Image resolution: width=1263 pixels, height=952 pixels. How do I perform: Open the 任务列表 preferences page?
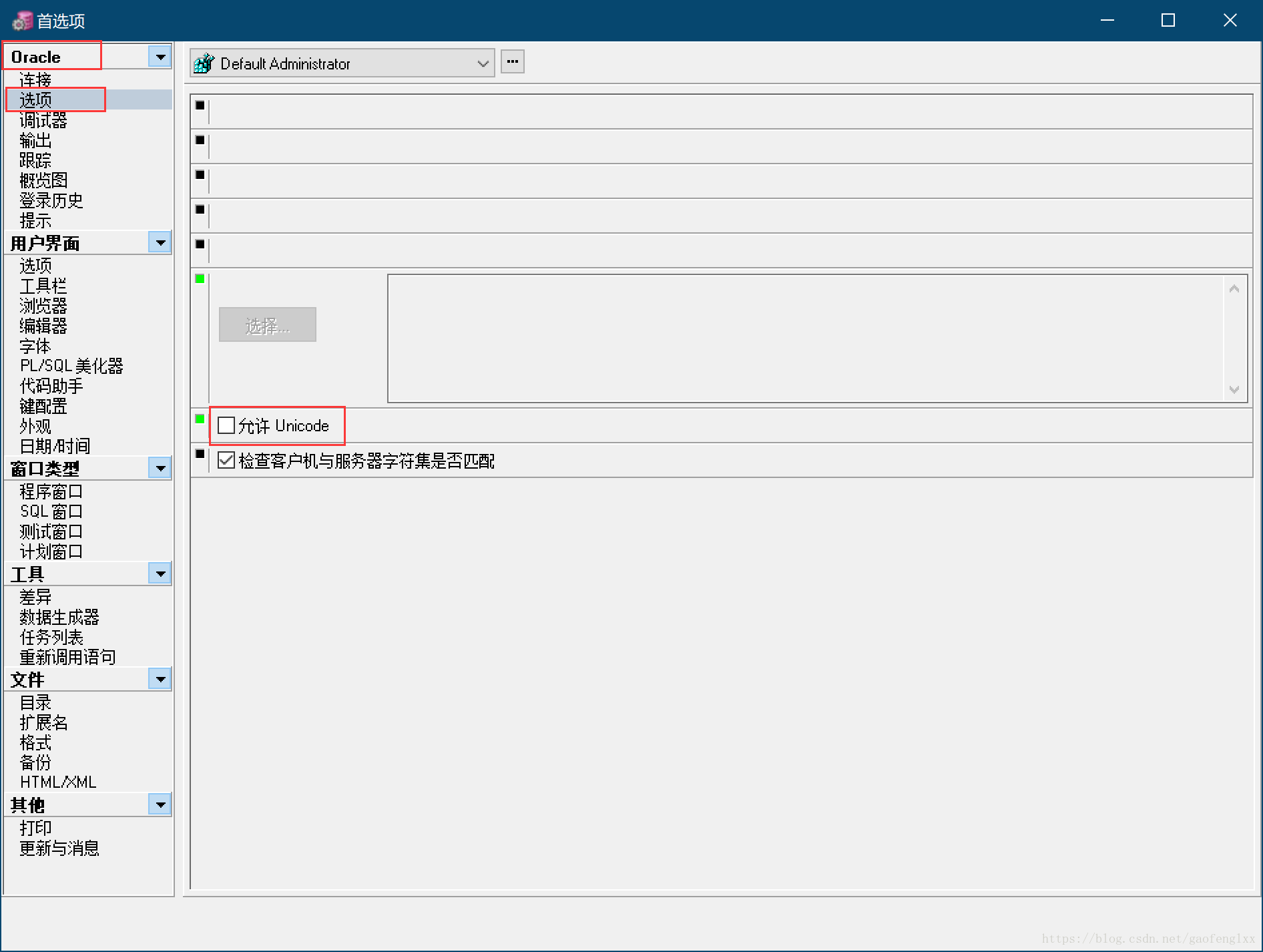(x=51, y=637)
